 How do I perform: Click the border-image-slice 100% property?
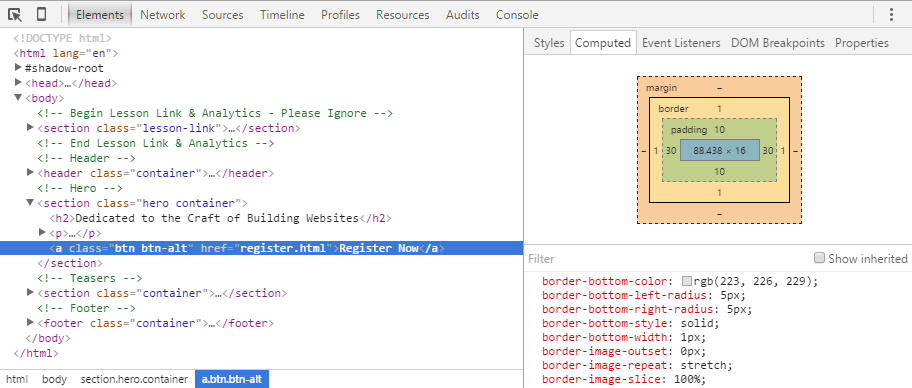[624, 379]
